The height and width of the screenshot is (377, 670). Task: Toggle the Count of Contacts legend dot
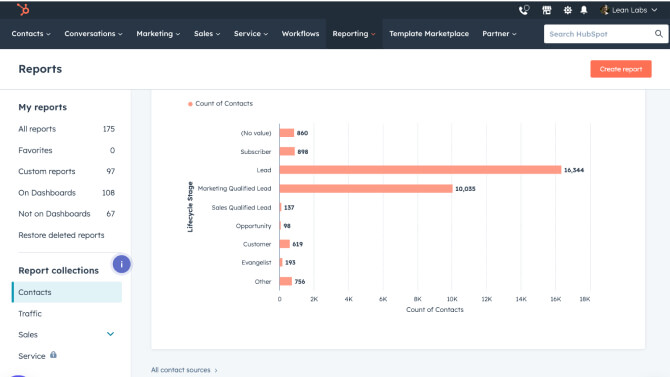coord(190,104)
